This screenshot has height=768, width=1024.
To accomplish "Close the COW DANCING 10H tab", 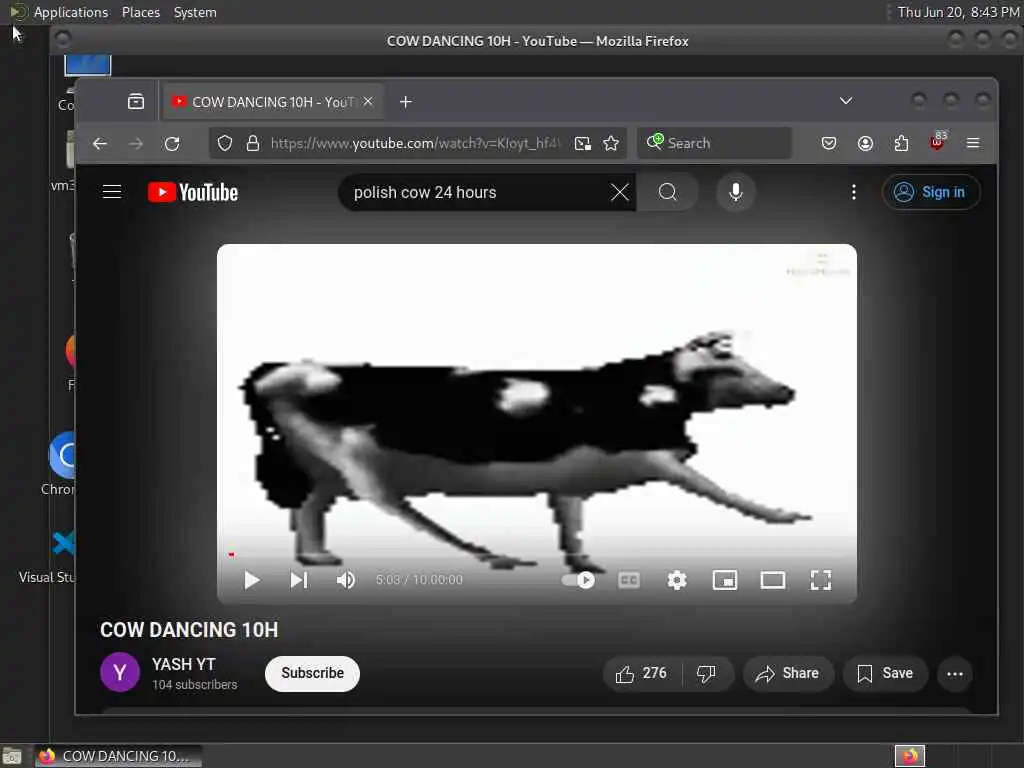I will point(368,101).
